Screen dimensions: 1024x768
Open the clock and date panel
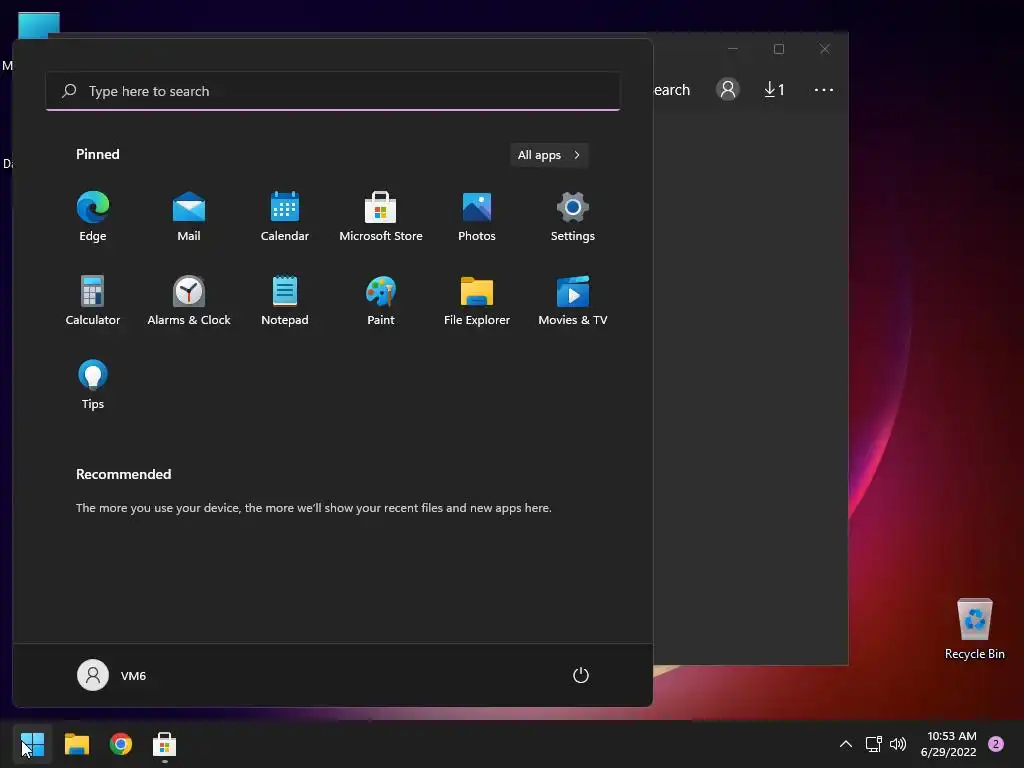pos(948,744)
